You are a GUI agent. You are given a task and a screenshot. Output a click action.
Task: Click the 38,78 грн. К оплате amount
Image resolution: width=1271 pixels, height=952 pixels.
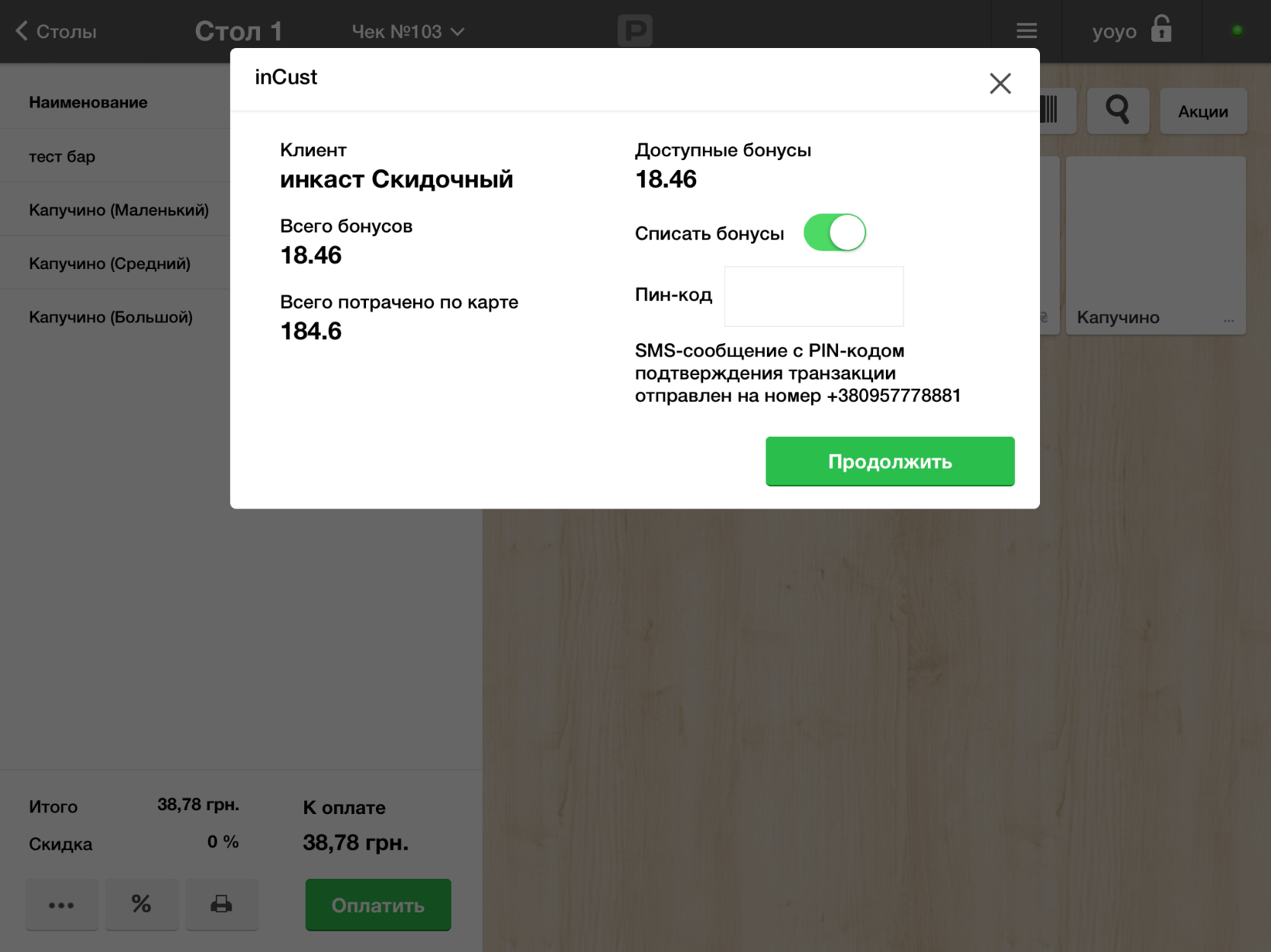tap(356, 842)
